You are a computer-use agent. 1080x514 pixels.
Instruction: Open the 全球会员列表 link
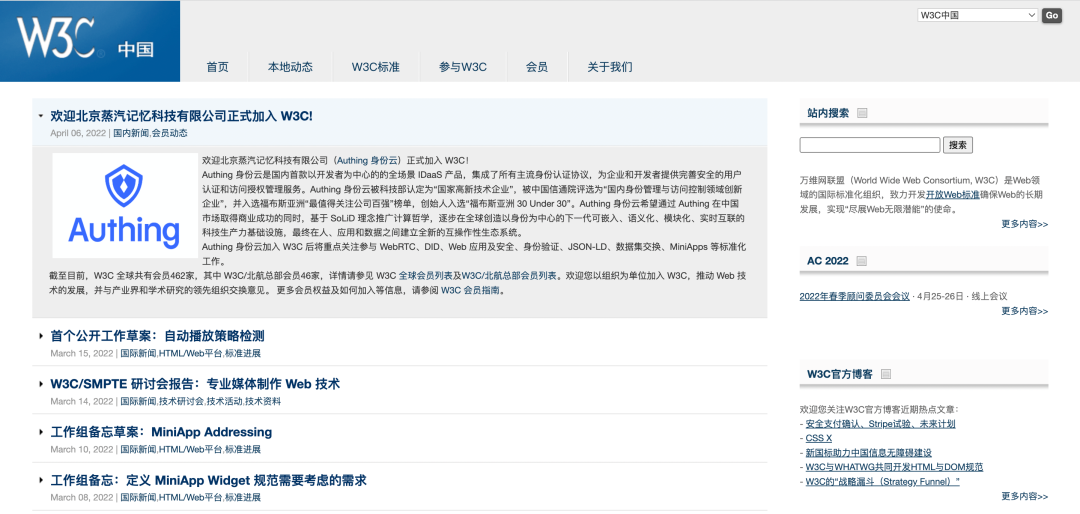[x=426, y=276]
